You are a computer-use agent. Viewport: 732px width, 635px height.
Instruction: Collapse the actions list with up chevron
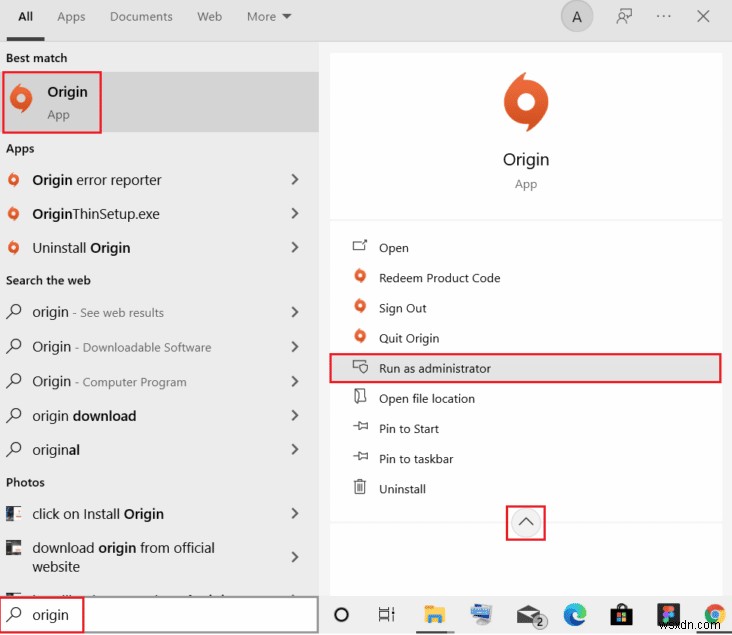(526, 522)
